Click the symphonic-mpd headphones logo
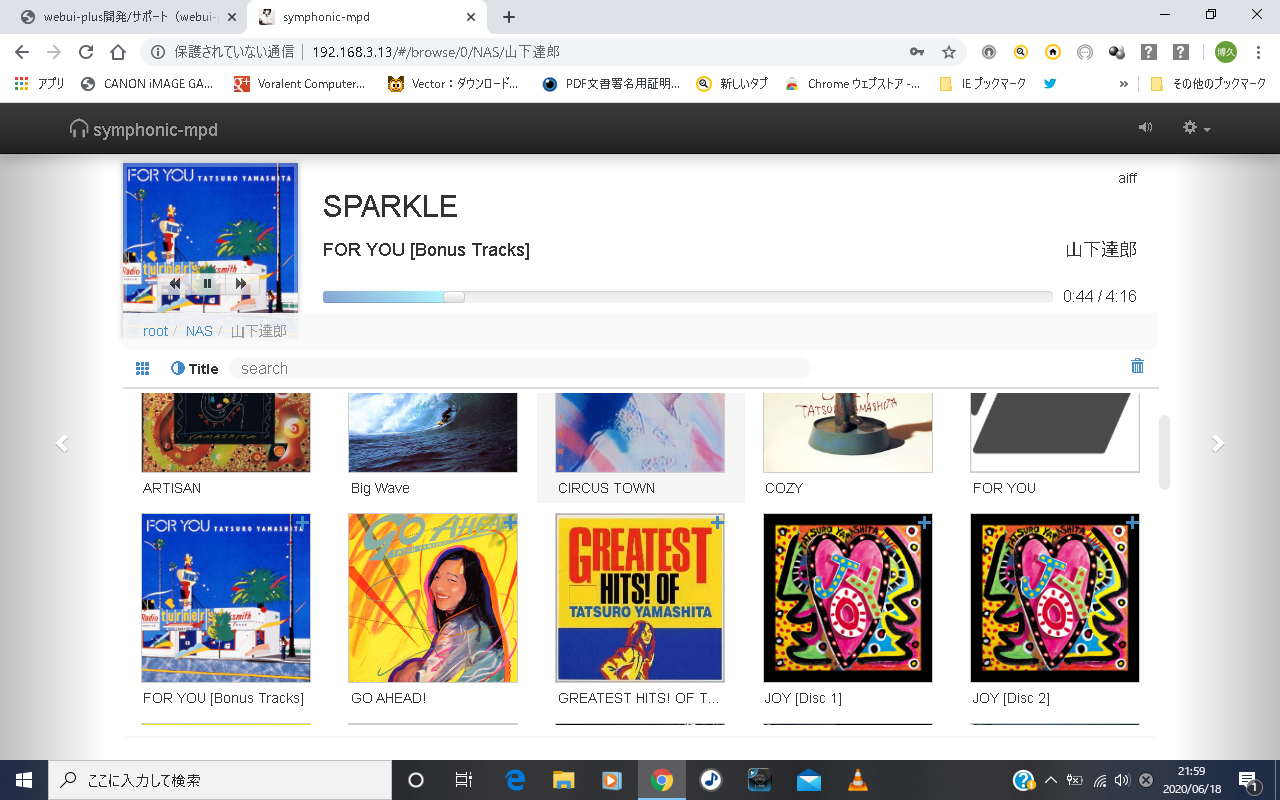The height and width of the screenshot is (800, 1280). [143, 129]
